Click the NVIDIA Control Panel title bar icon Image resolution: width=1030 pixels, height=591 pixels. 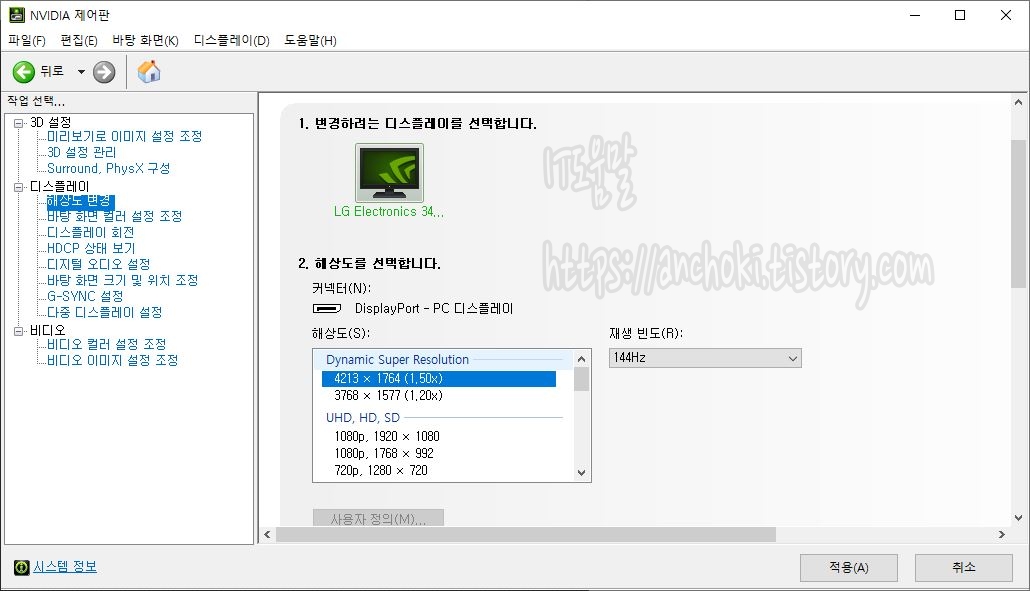16,14
